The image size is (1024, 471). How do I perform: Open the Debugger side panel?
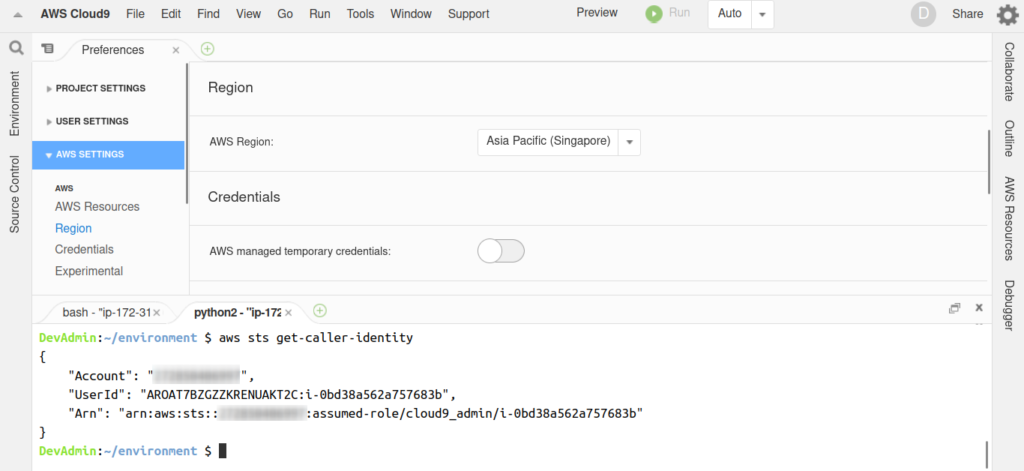pyautogui.click(x=1009, y=304)
